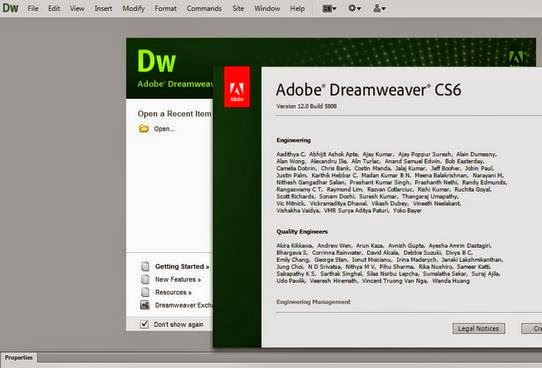Click the Open... link on welcome screen
The height and width of the screenshot is (368, 542).
[x=164, y=129]
